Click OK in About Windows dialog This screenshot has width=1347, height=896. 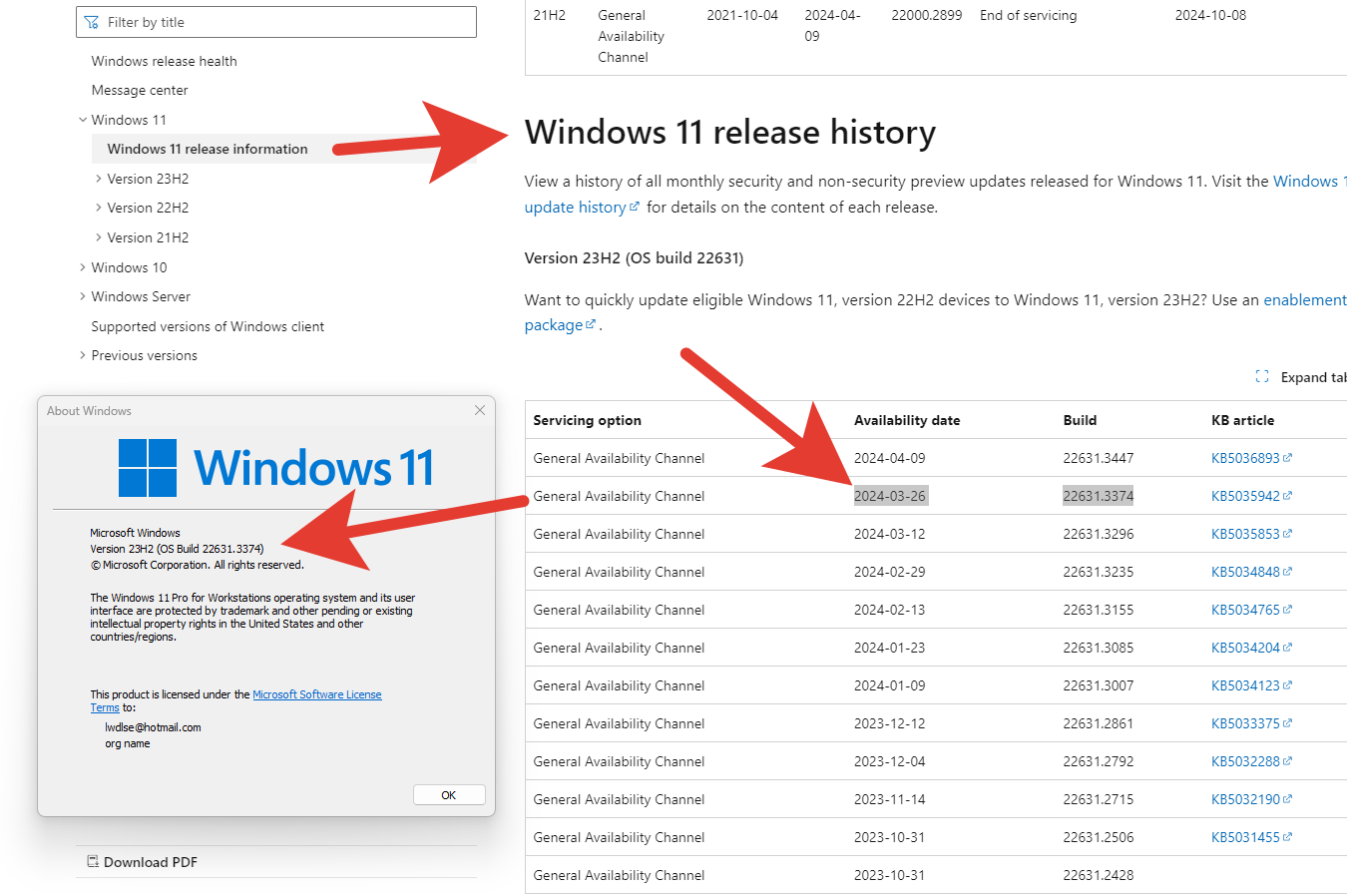click(449, 795)
